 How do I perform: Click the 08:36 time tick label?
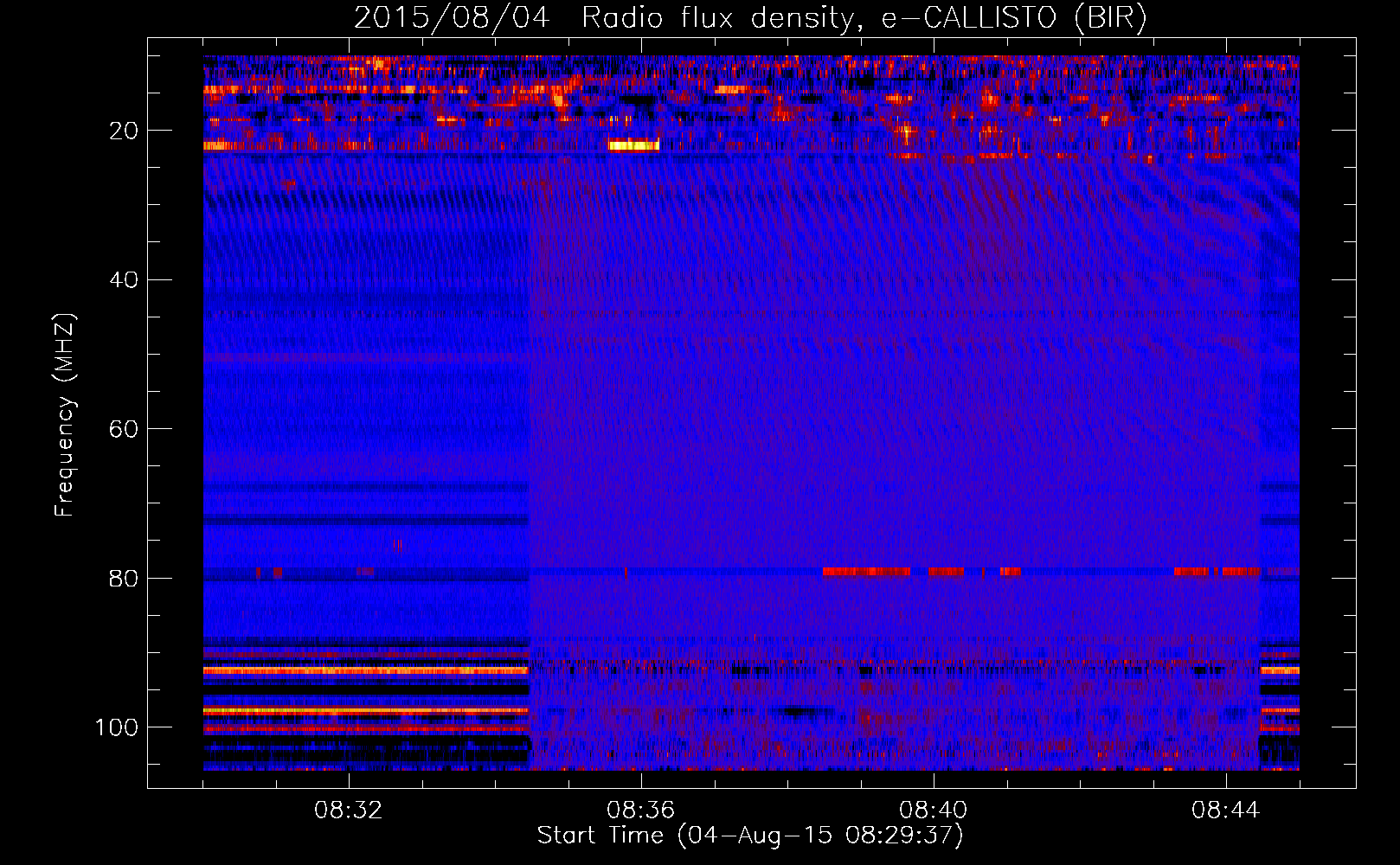click(x=641, y=811)
